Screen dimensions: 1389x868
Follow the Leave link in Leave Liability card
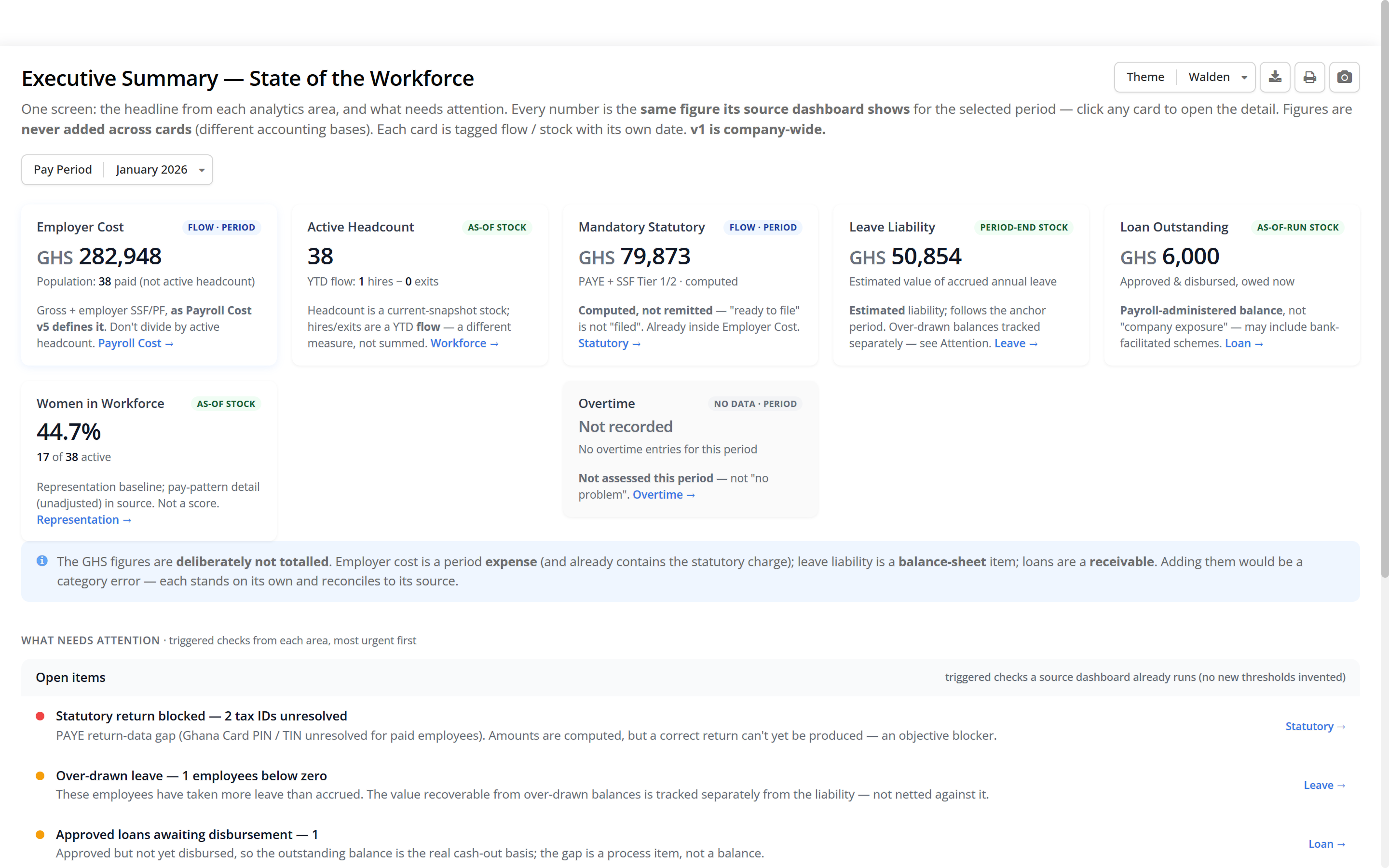click(x=1015, y=343)
